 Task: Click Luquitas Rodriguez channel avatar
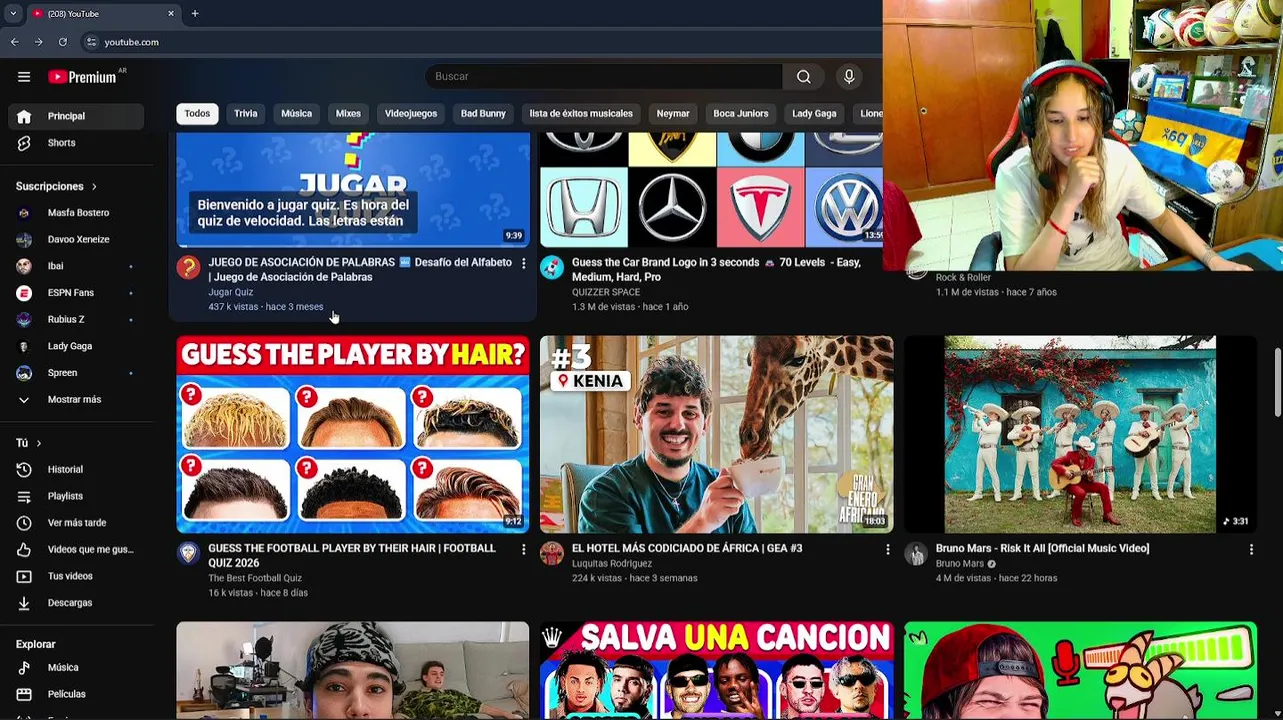click(x=552, y=553)
